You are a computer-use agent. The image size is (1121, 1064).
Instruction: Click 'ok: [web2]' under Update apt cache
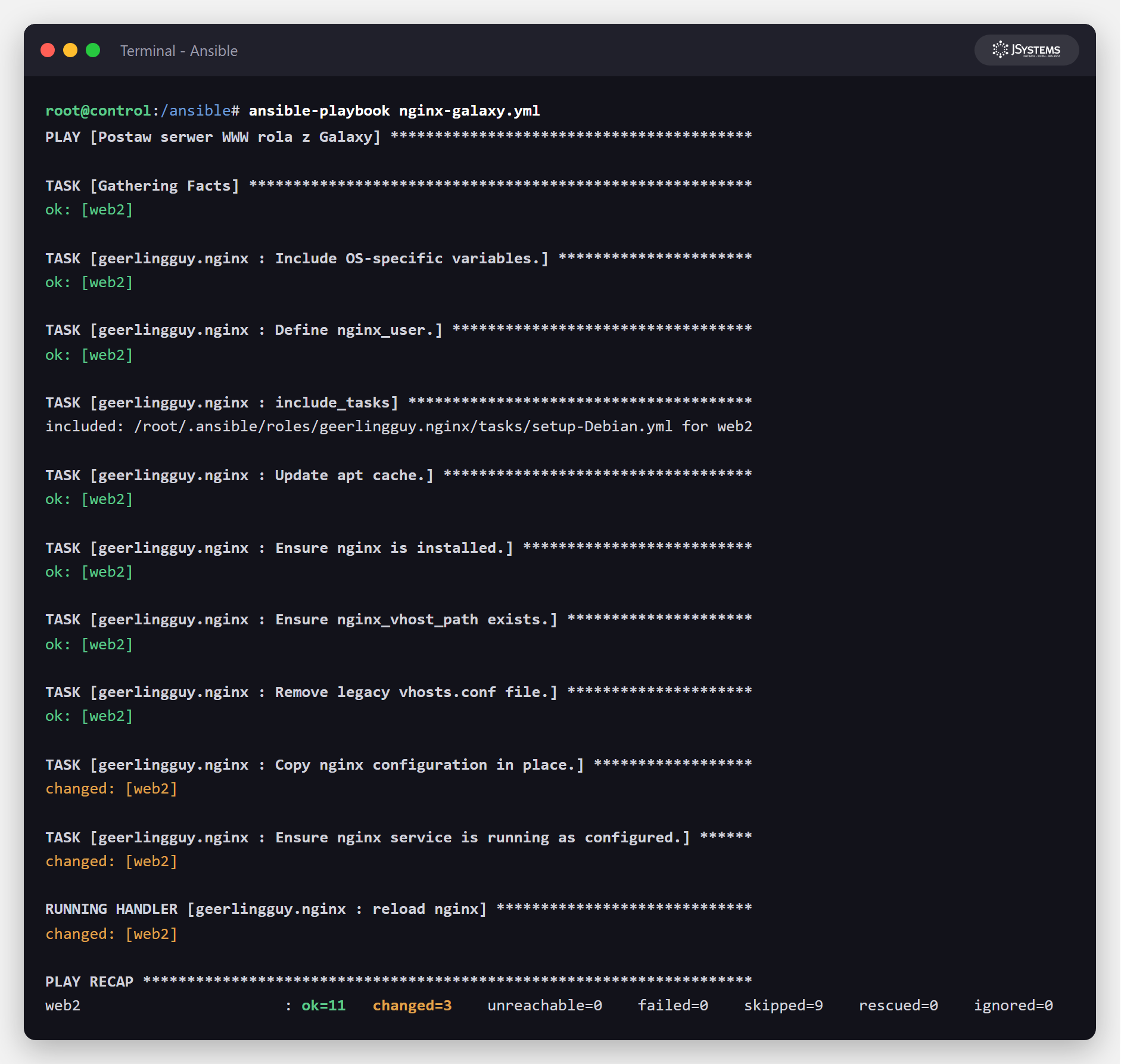pyautogui.click(x=89, y=499)
